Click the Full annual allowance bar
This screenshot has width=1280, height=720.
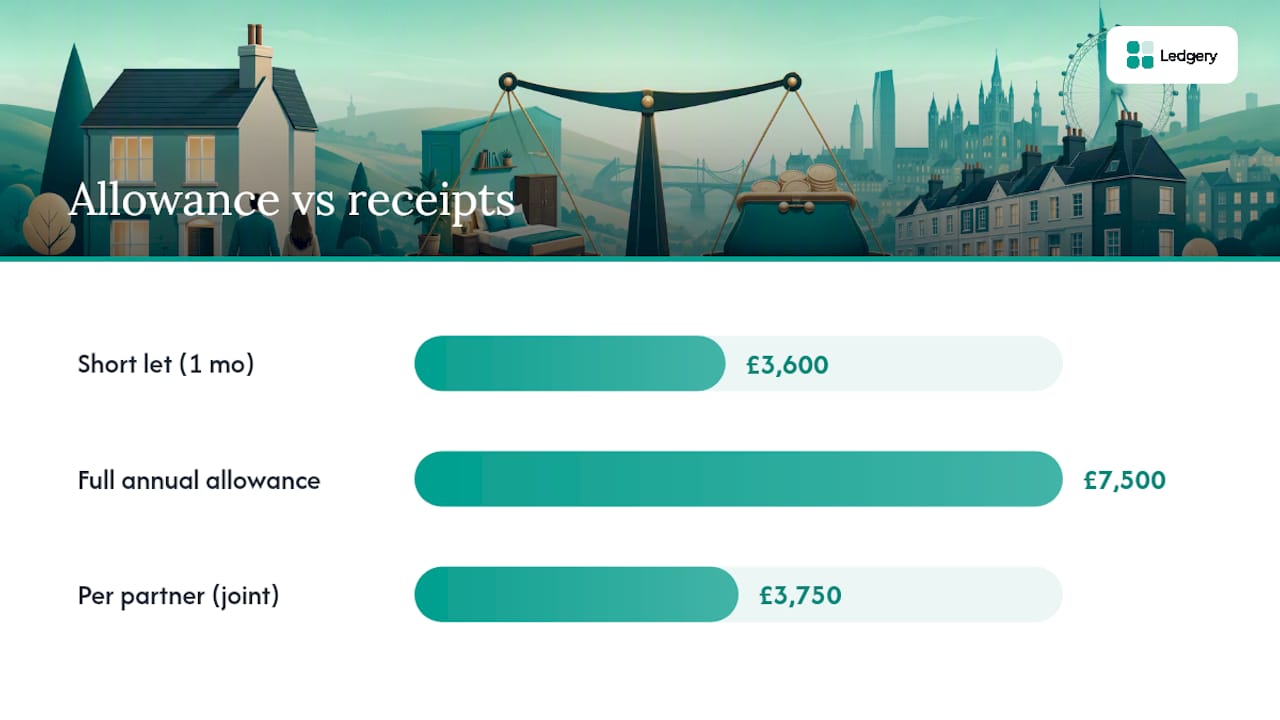point(738,479)
